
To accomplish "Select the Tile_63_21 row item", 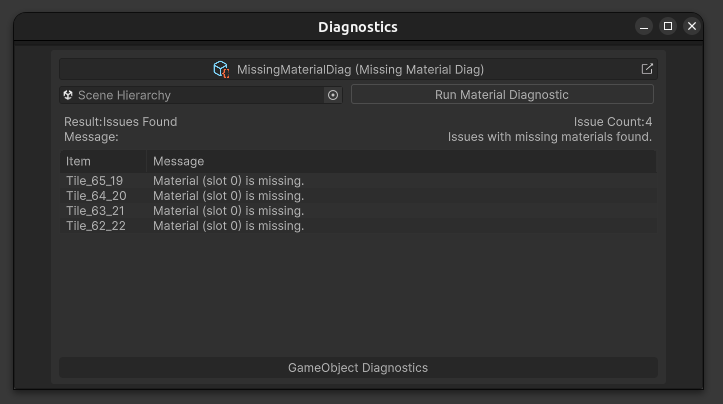I will (x=95, y=211).
